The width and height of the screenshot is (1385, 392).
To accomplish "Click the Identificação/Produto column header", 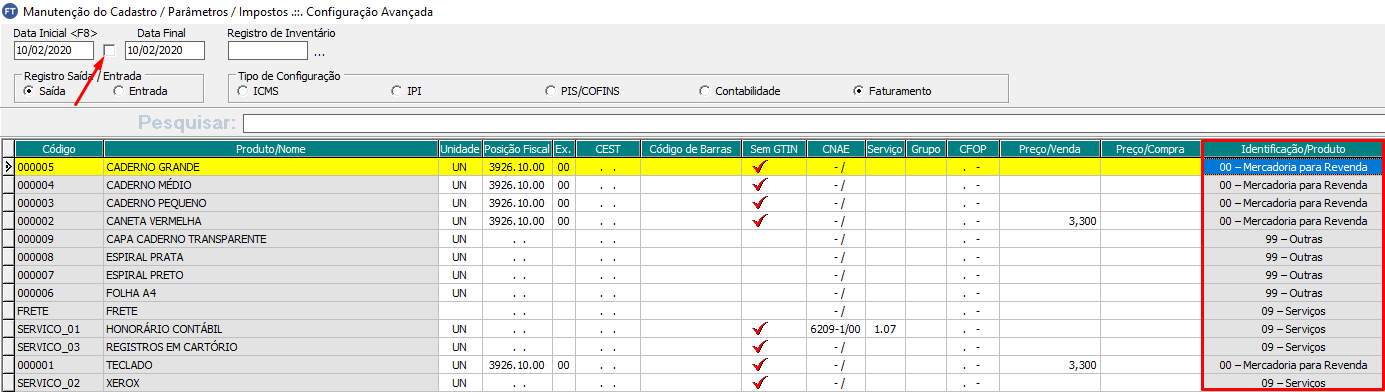I will pyautogui.click(x=1293, y=149).
